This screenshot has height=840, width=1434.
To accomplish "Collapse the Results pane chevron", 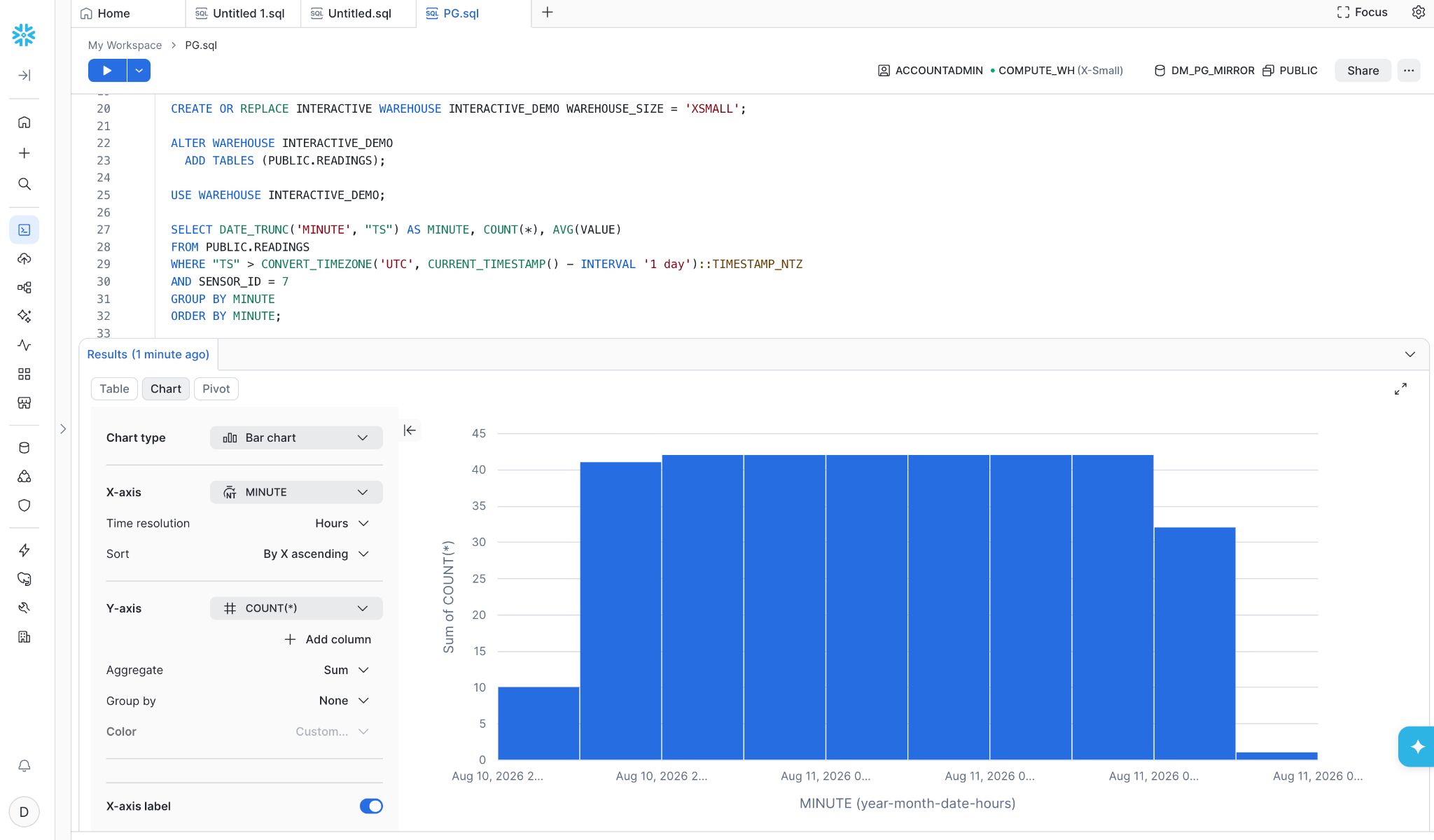I will tap(1410, 355).
